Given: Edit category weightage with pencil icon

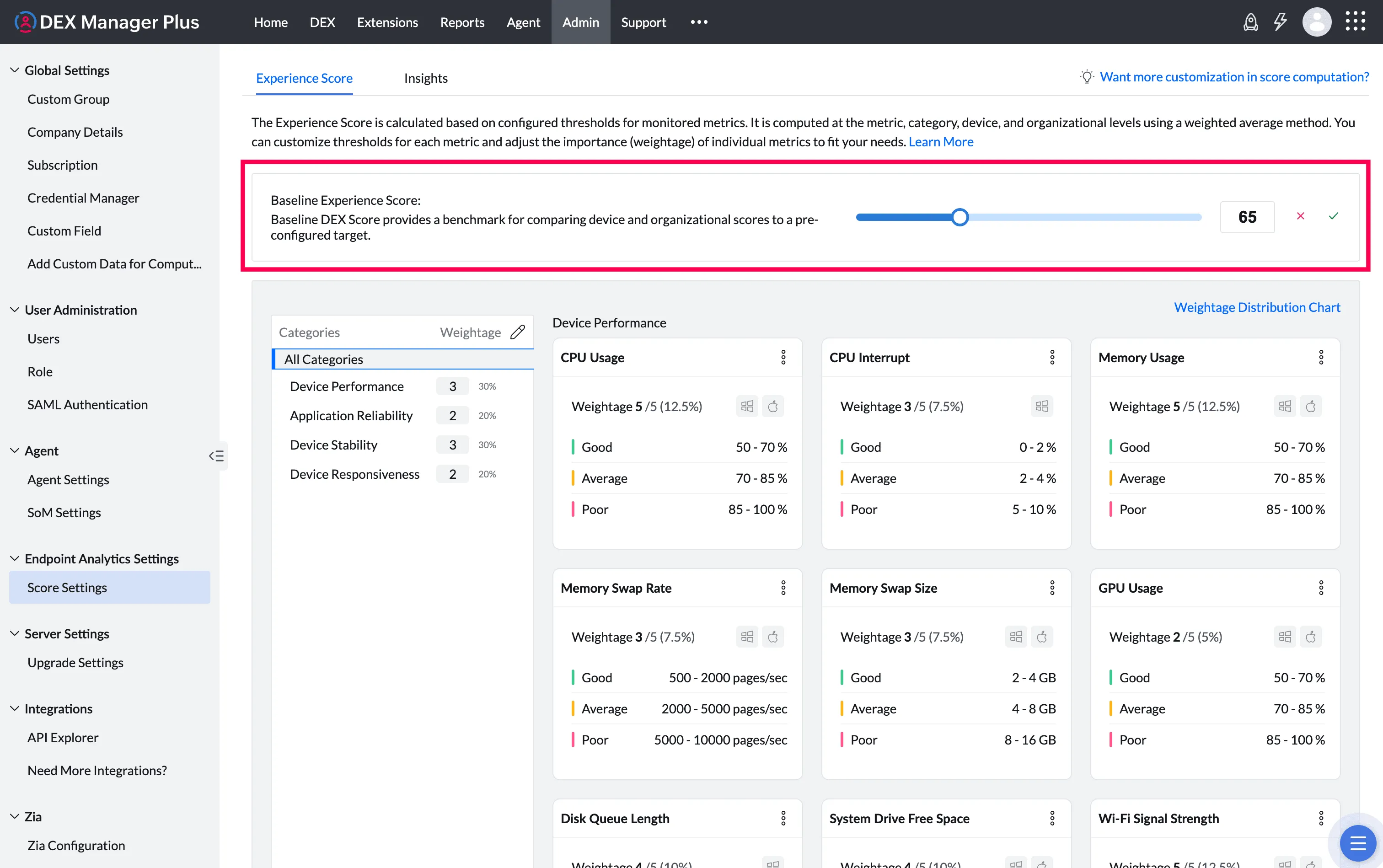Looking at the screenshot, I should point(517,332).
